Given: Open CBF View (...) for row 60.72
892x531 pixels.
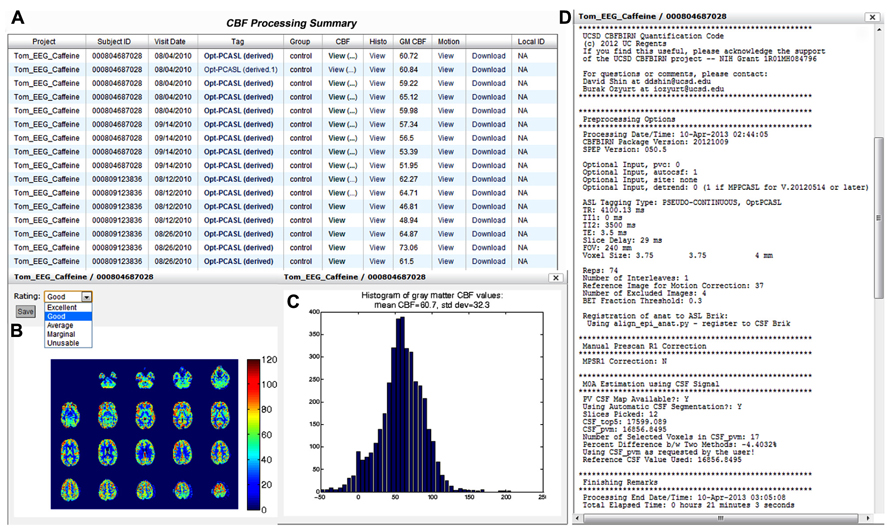Looking at the screenshot, I should click(x=342, y=56).
